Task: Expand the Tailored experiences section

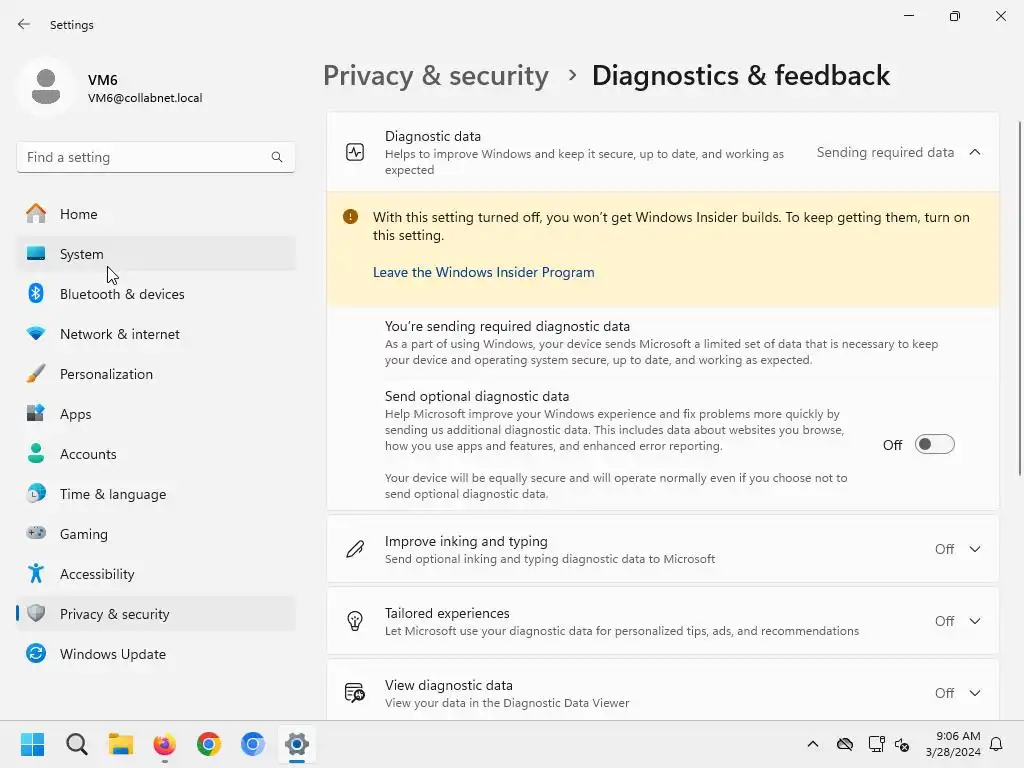Action: click(974, 621)
